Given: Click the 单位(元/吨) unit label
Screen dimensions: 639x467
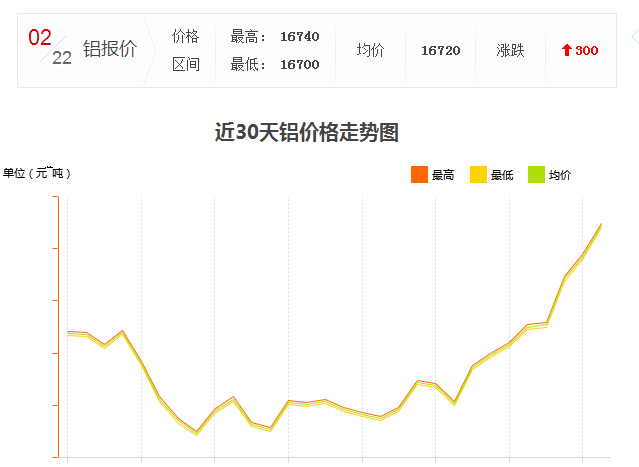Looking at the screenshot, I should pyautogui.click(x=37, y=173).
